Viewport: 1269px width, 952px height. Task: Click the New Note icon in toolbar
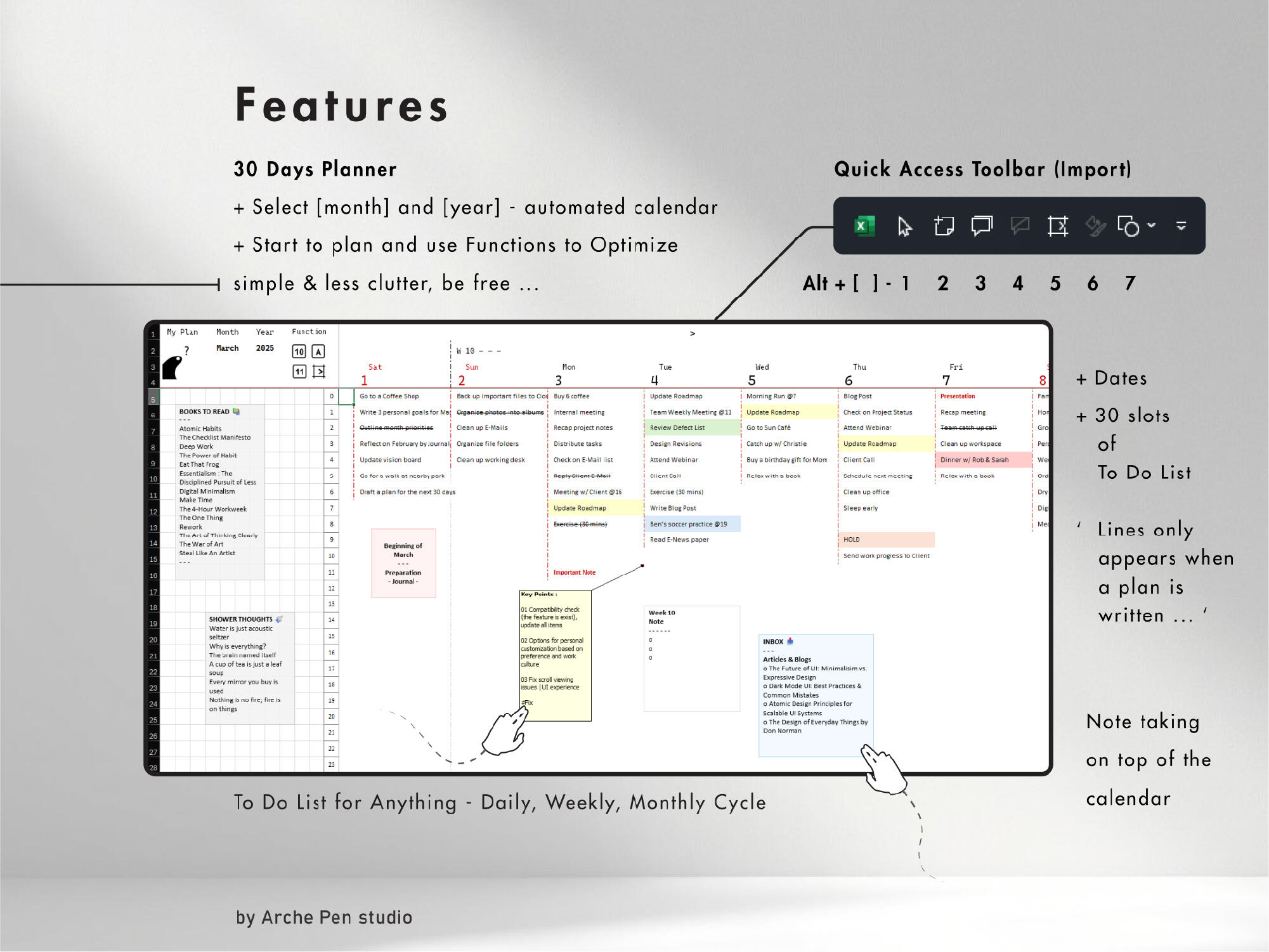coord(944,226)
